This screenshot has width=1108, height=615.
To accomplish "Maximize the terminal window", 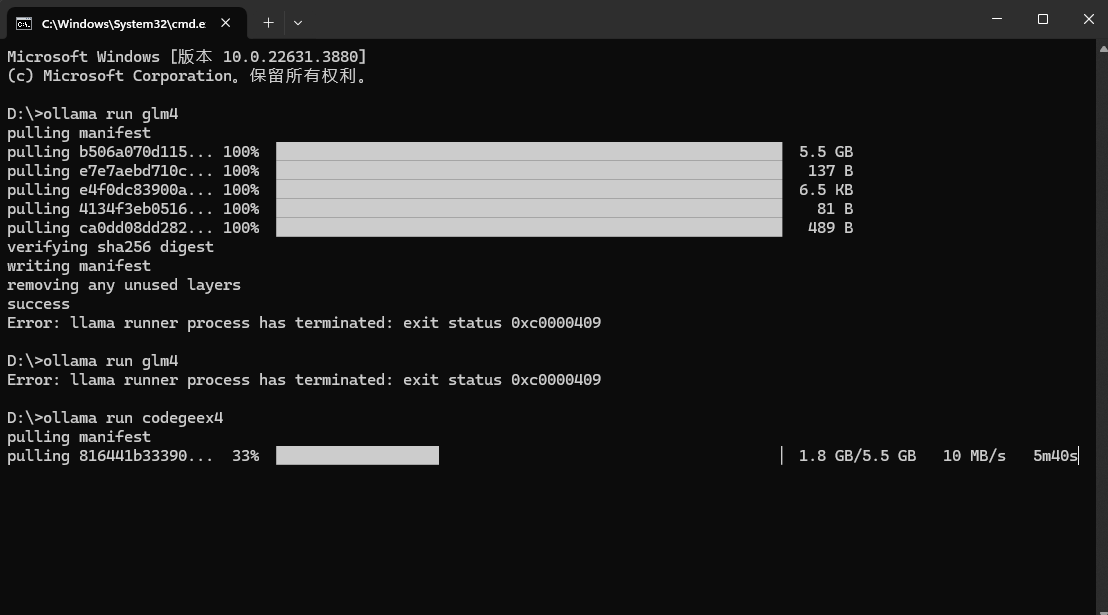I will coord(1043,19).
